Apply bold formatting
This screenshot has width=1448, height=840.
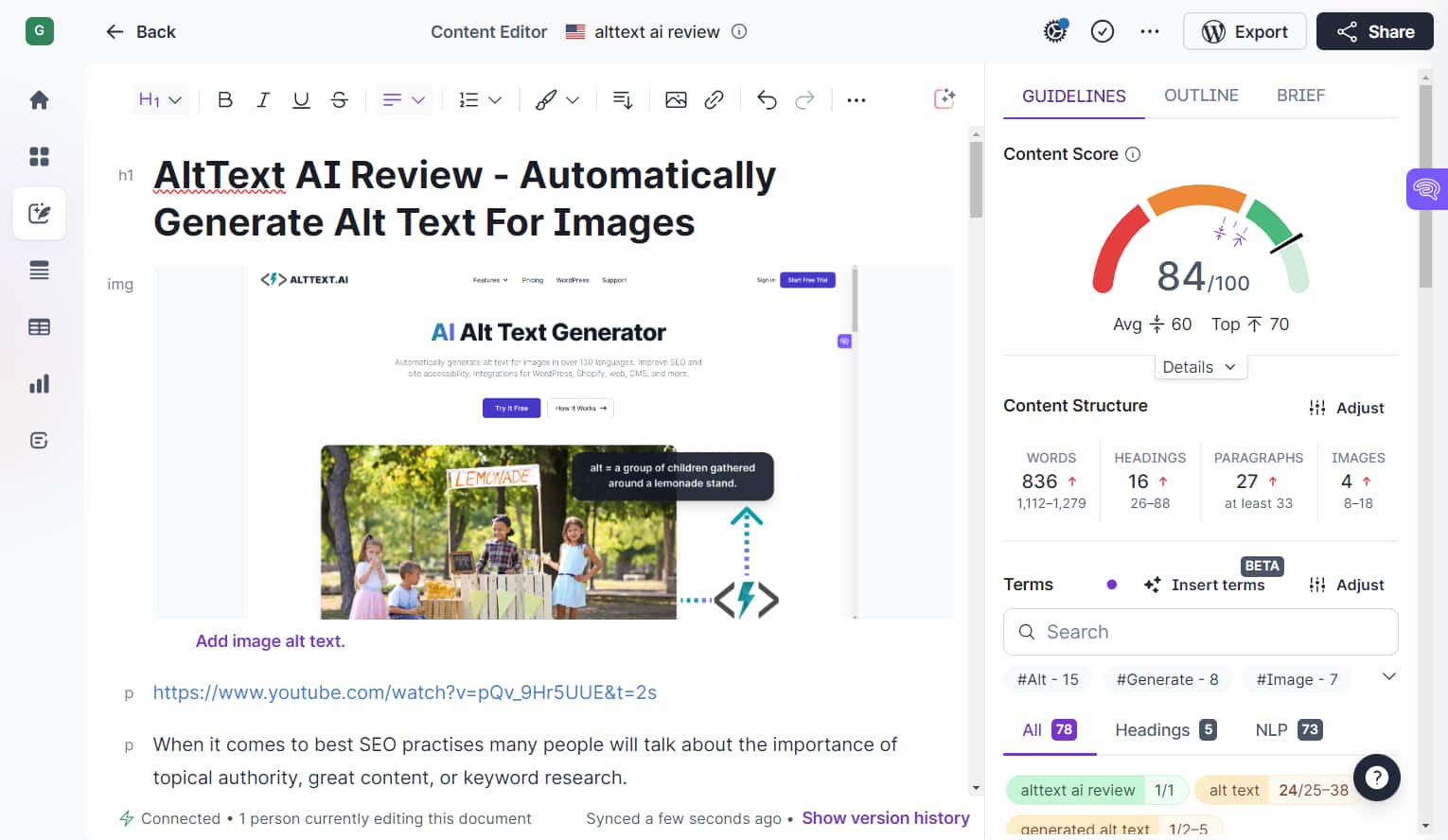[225, 99]
